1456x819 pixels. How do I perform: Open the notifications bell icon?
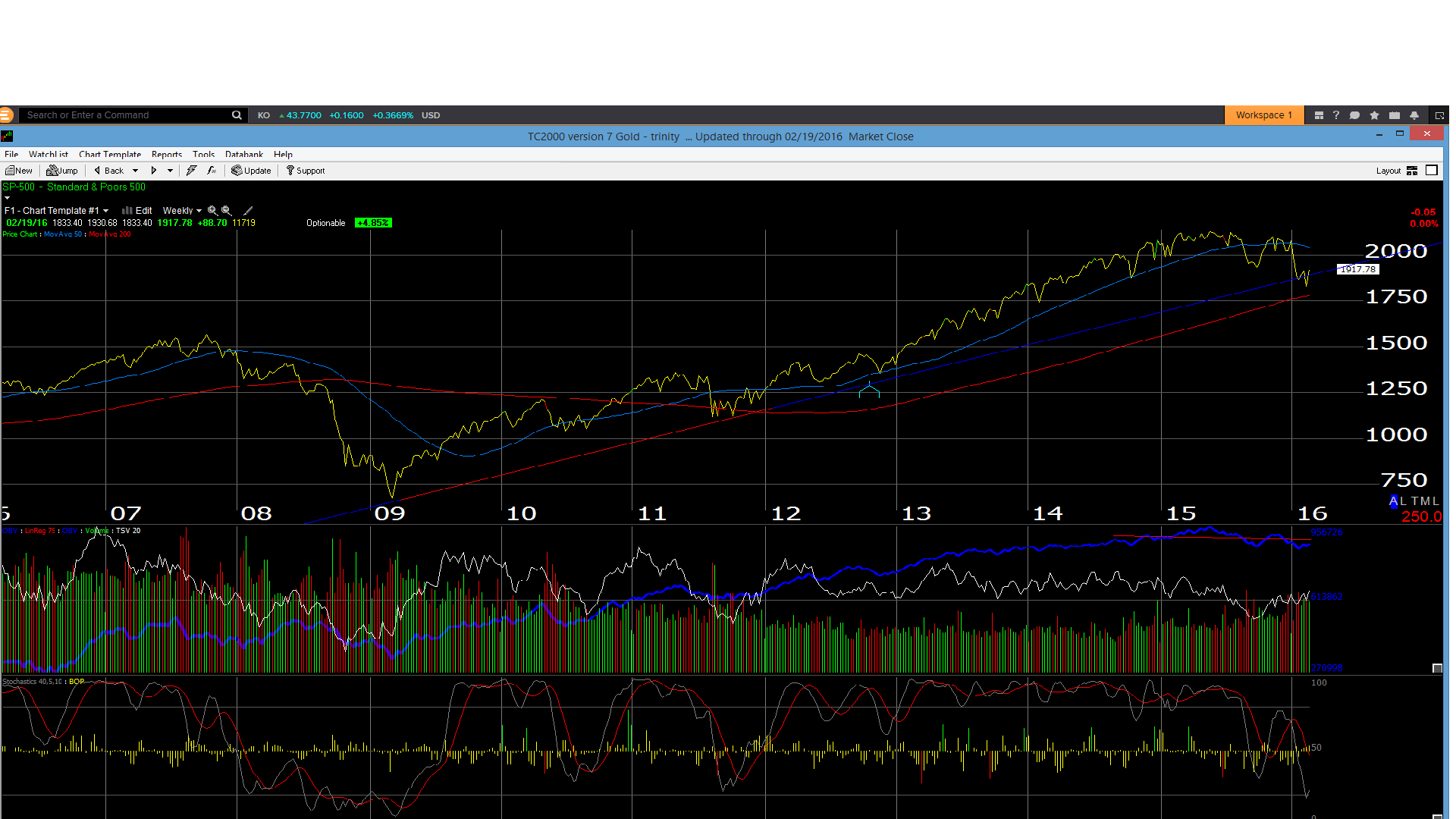pos(1414,115)
